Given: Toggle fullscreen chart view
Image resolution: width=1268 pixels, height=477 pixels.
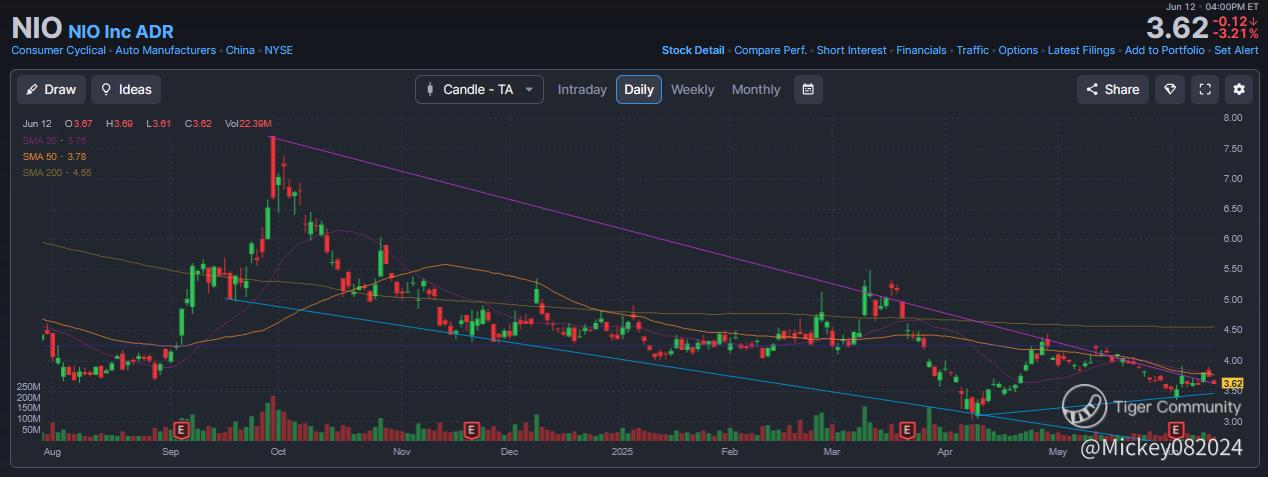Looking at the screenshot, I should pos(1205,89).
